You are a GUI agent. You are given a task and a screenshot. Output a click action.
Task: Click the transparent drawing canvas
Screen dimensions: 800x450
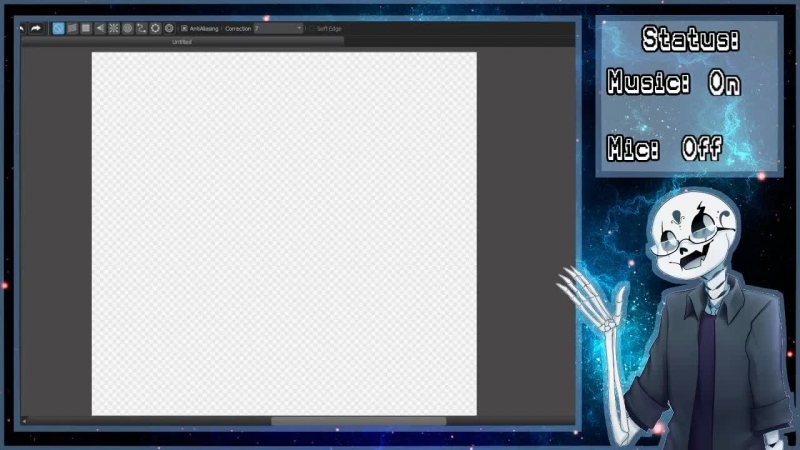pos(284,234)
